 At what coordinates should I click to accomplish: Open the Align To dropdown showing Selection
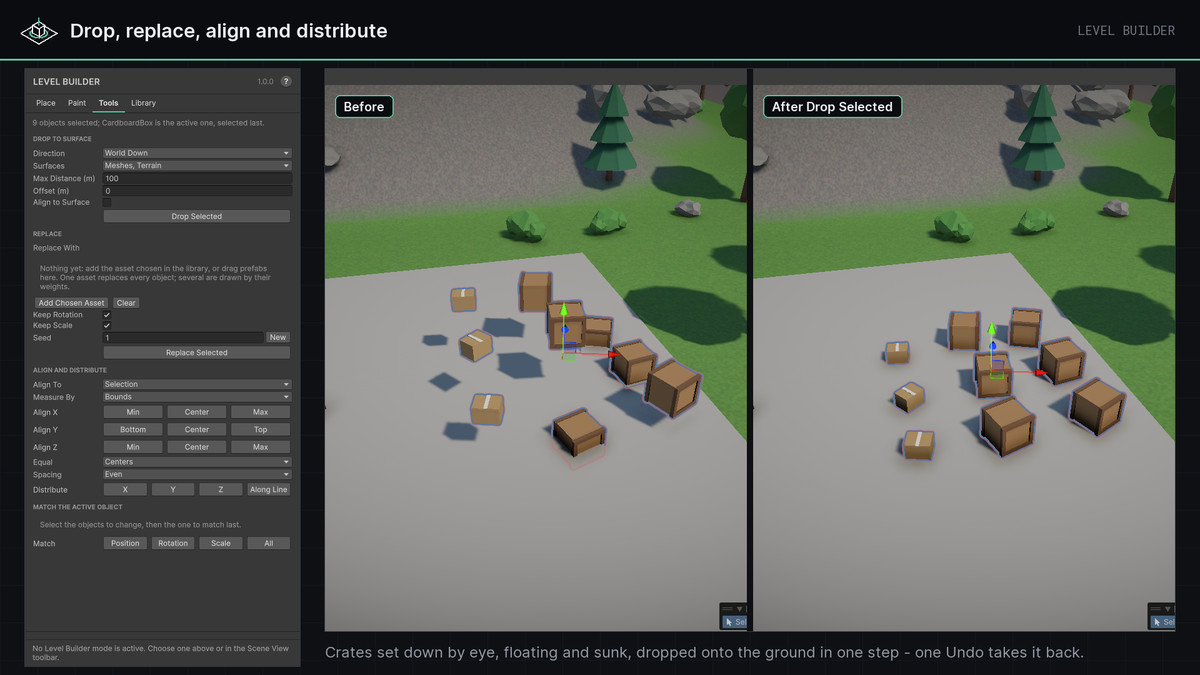tap(197, 384)
